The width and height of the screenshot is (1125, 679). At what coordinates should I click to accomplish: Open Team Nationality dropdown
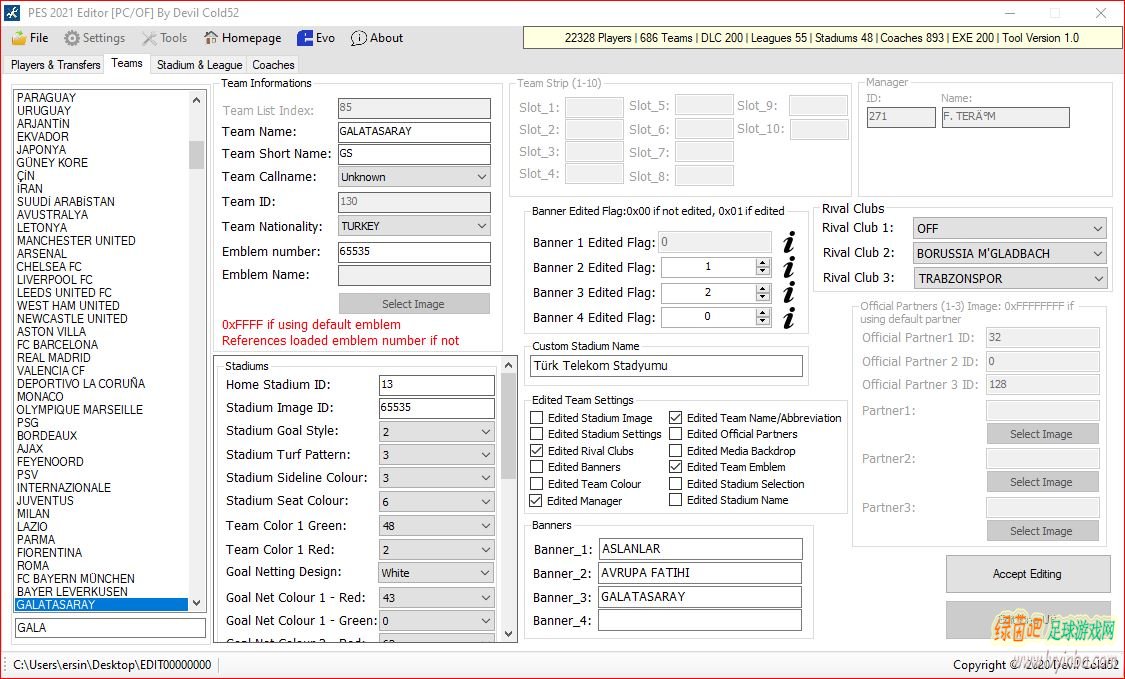[x=414, y=226]
